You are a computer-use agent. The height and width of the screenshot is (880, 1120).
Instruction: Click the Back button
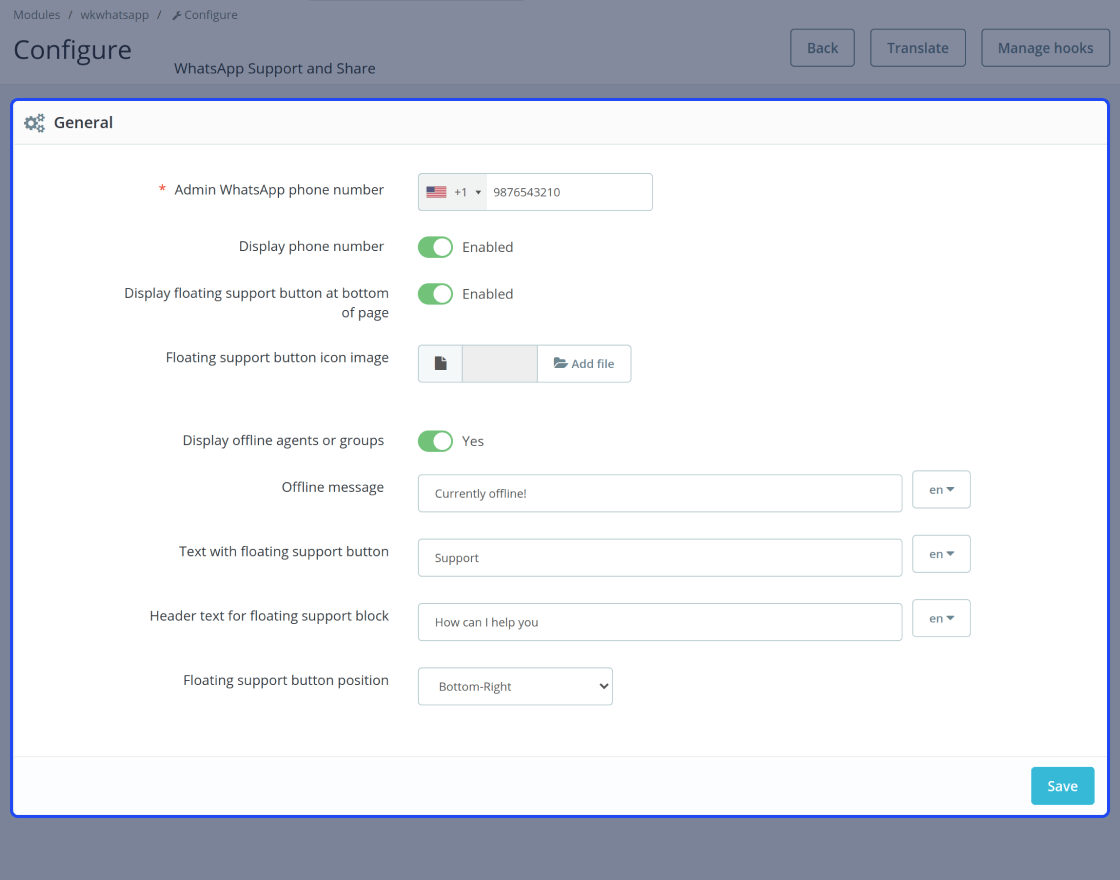pyautogui.click(x=822, y=48)
